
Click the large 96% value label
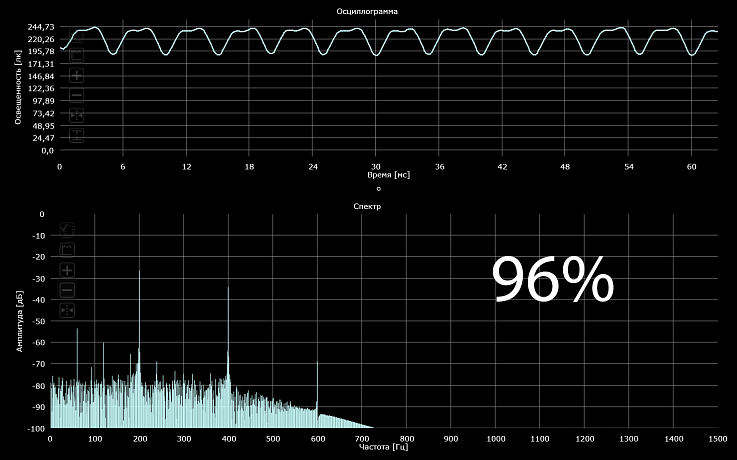click(x=553, y=280)
